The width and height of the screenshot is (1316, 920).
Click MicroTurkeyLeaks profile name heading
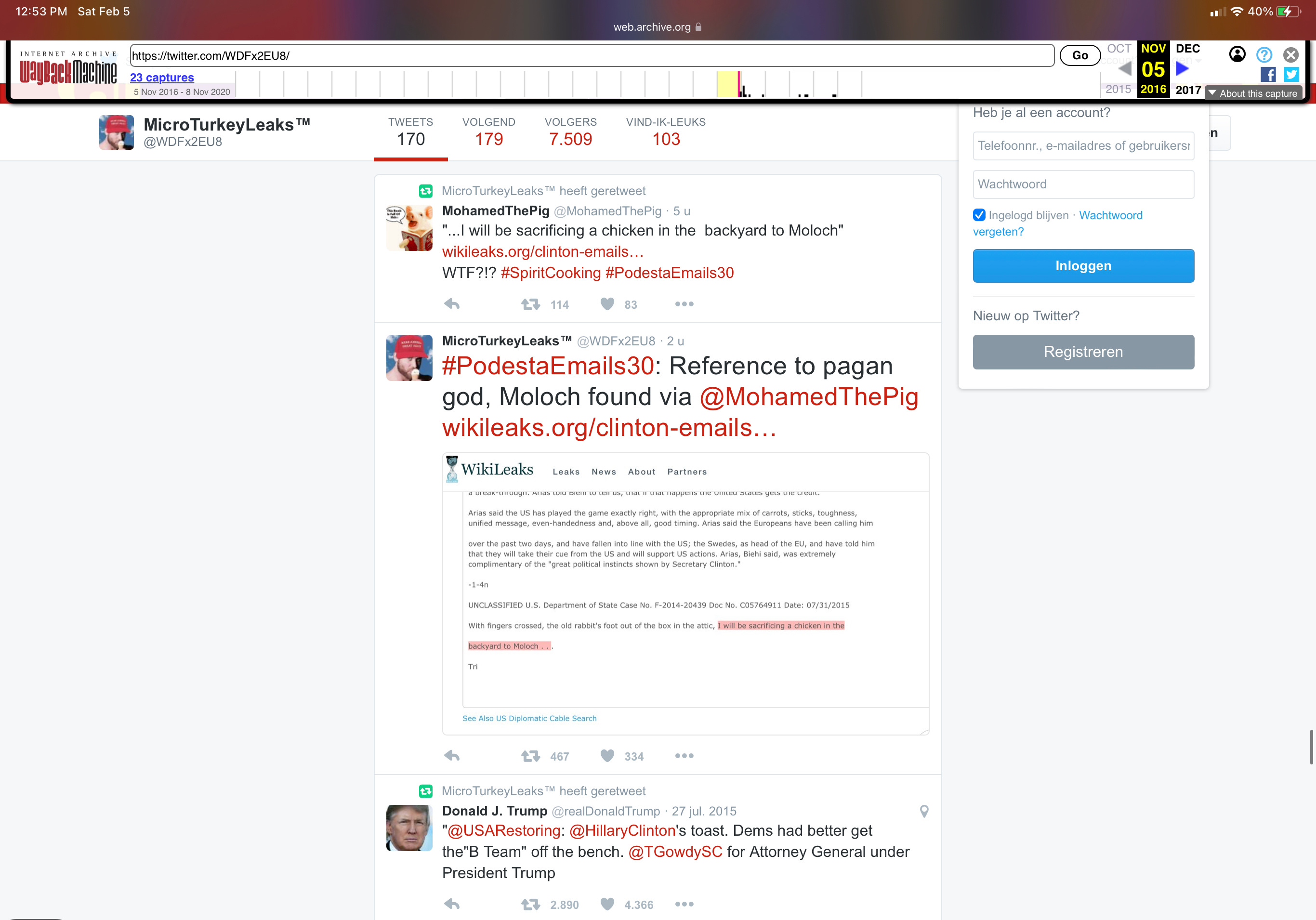pyautogui.click(x=227, y=124)
